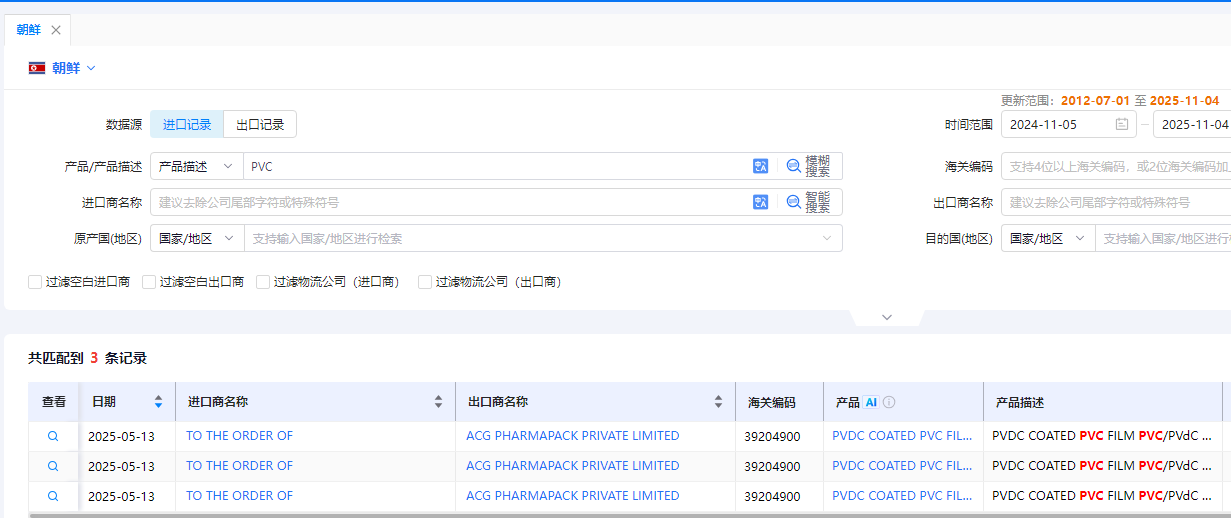
Task: Open TO THE ORDER OF link in last row
Action: click(239, 496)
